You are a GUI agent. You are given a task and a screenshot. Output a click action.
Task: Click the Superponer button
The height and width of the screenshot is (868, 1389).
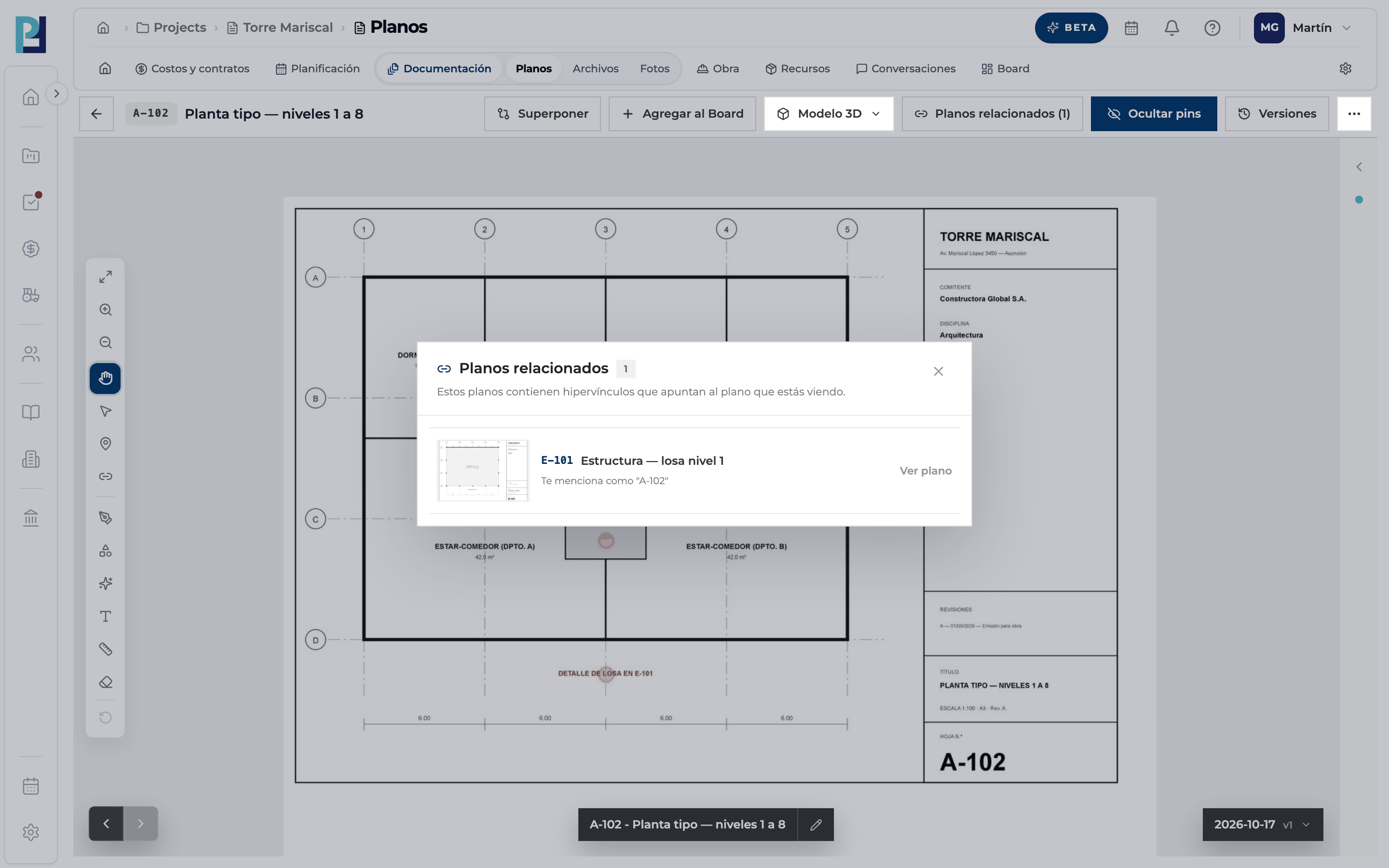[543, 114]
